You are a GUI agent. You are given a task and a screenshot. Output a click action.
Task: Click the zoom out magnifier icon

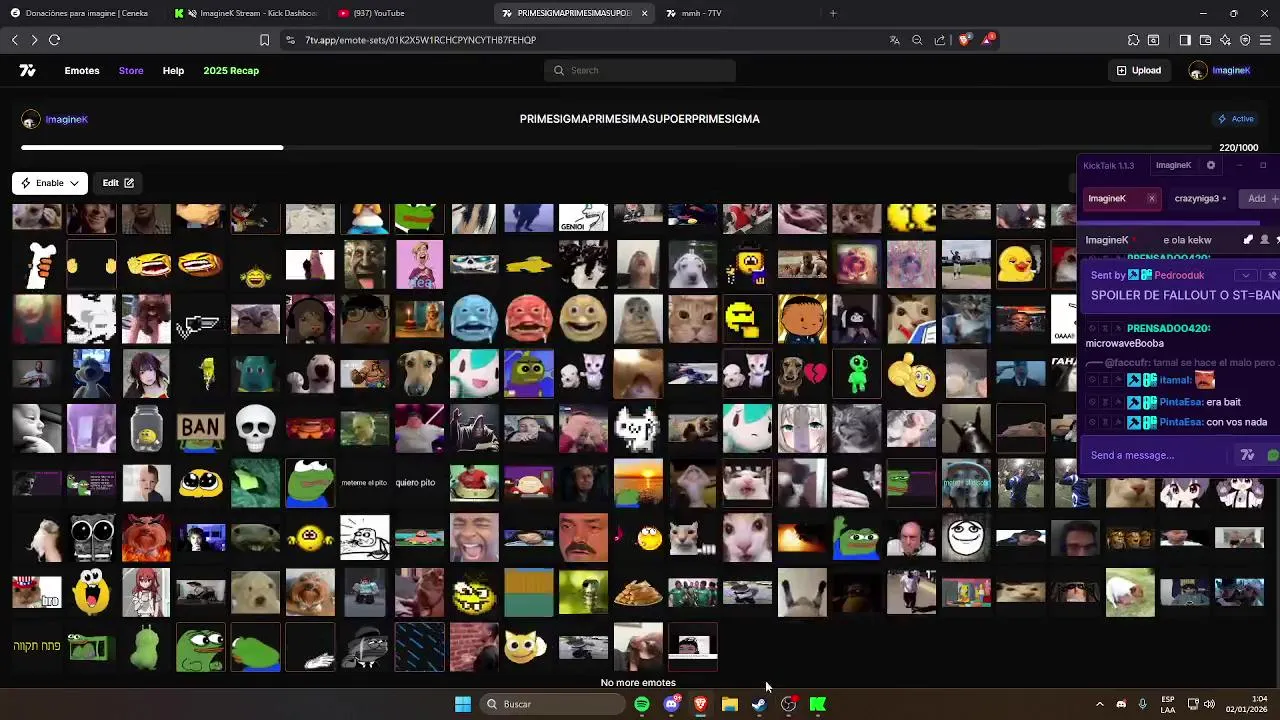[917, 40]
